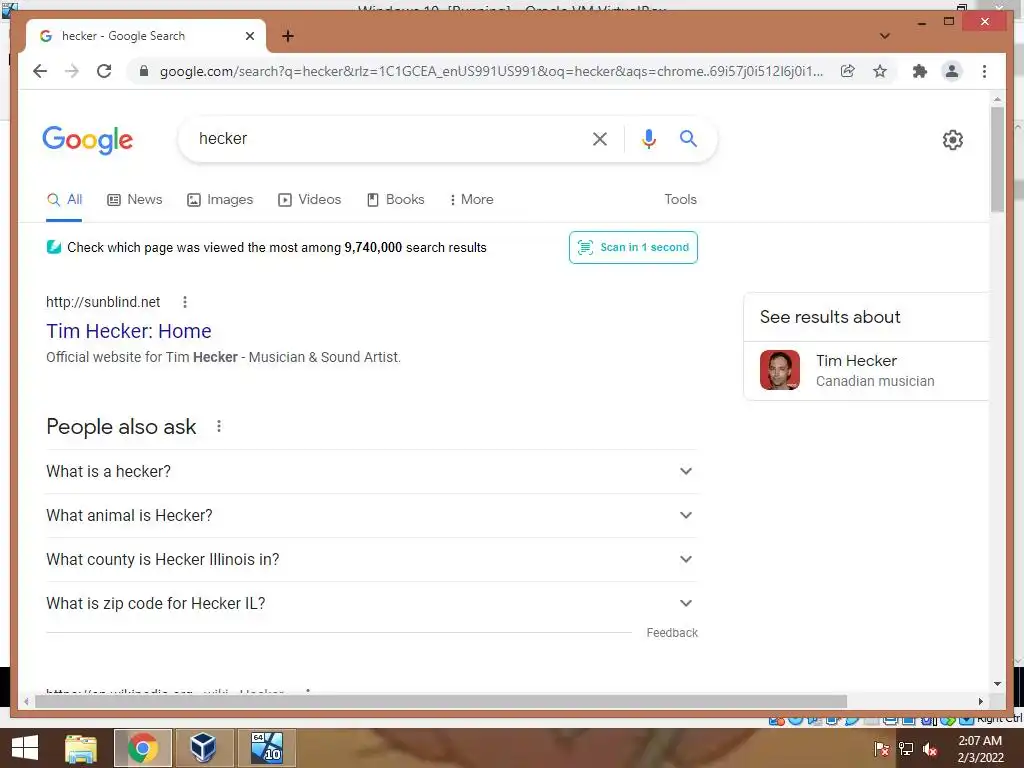Click the extension icon beside Check which page
This screenshot has width=1024, height=768.
[54, 247]
